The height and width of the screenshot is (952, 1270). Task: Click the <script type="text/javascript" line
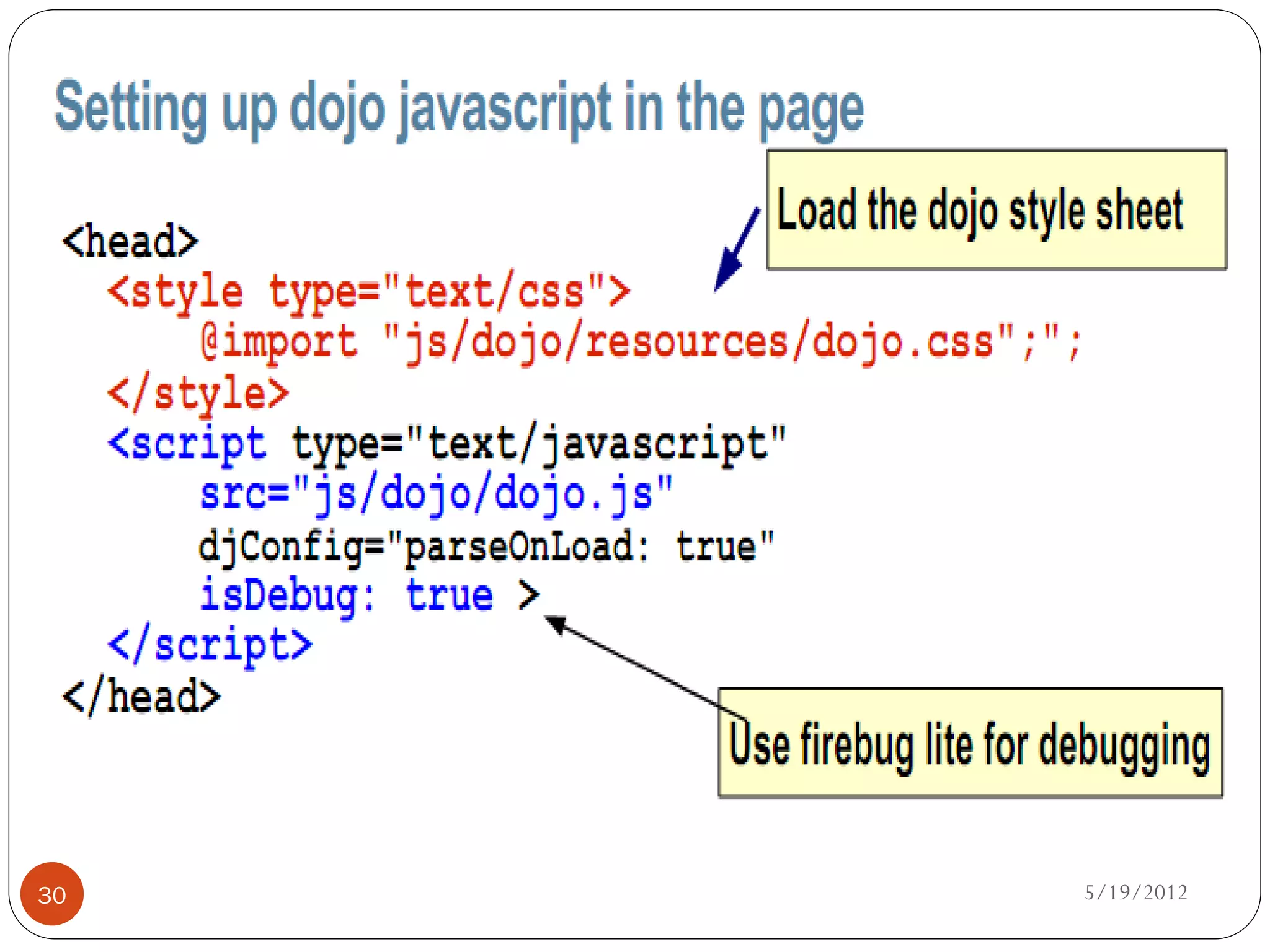tap(446, 444)
